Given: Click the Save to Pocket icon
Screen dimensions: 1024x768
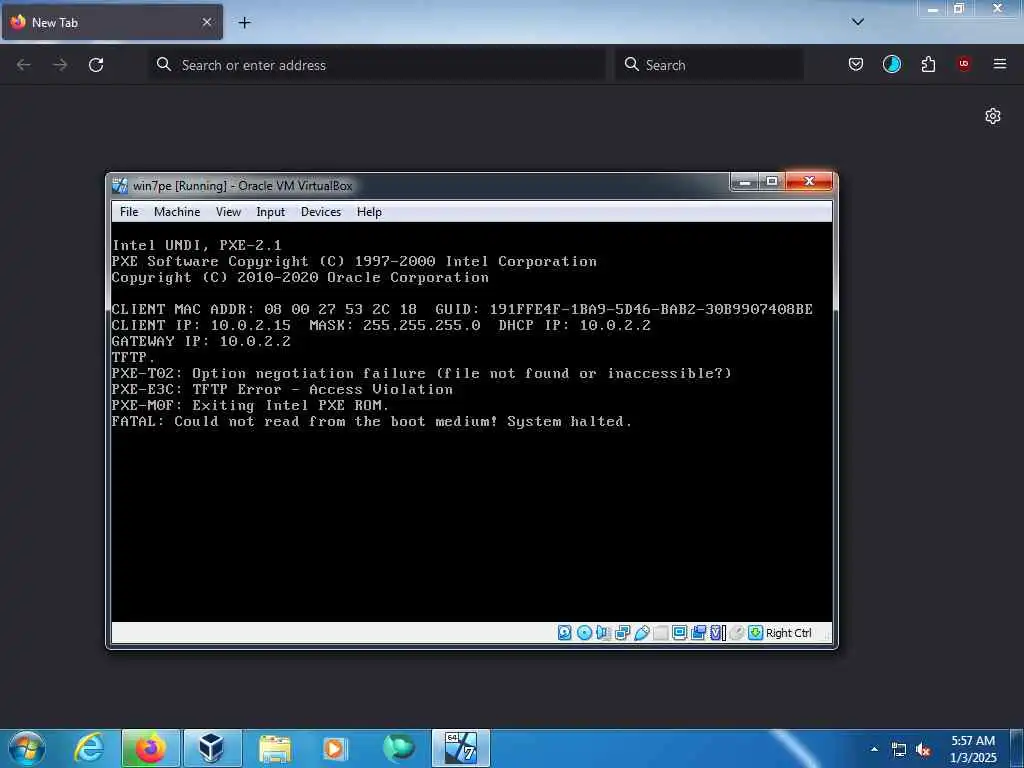Looking at the screenshot, I should [856, 64].
